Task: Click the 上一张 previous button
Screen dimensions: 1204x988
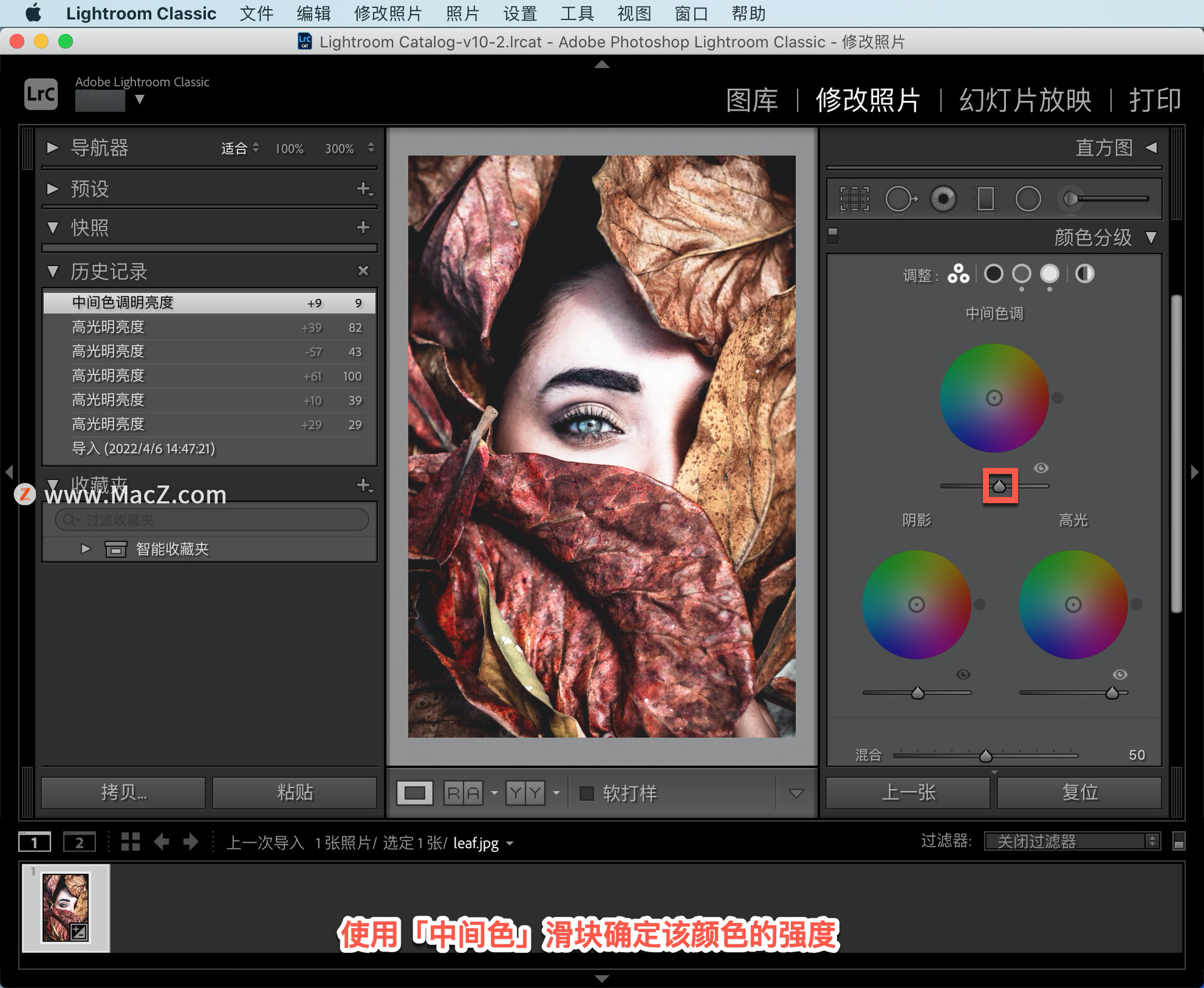Action: (x=908, y=792)
